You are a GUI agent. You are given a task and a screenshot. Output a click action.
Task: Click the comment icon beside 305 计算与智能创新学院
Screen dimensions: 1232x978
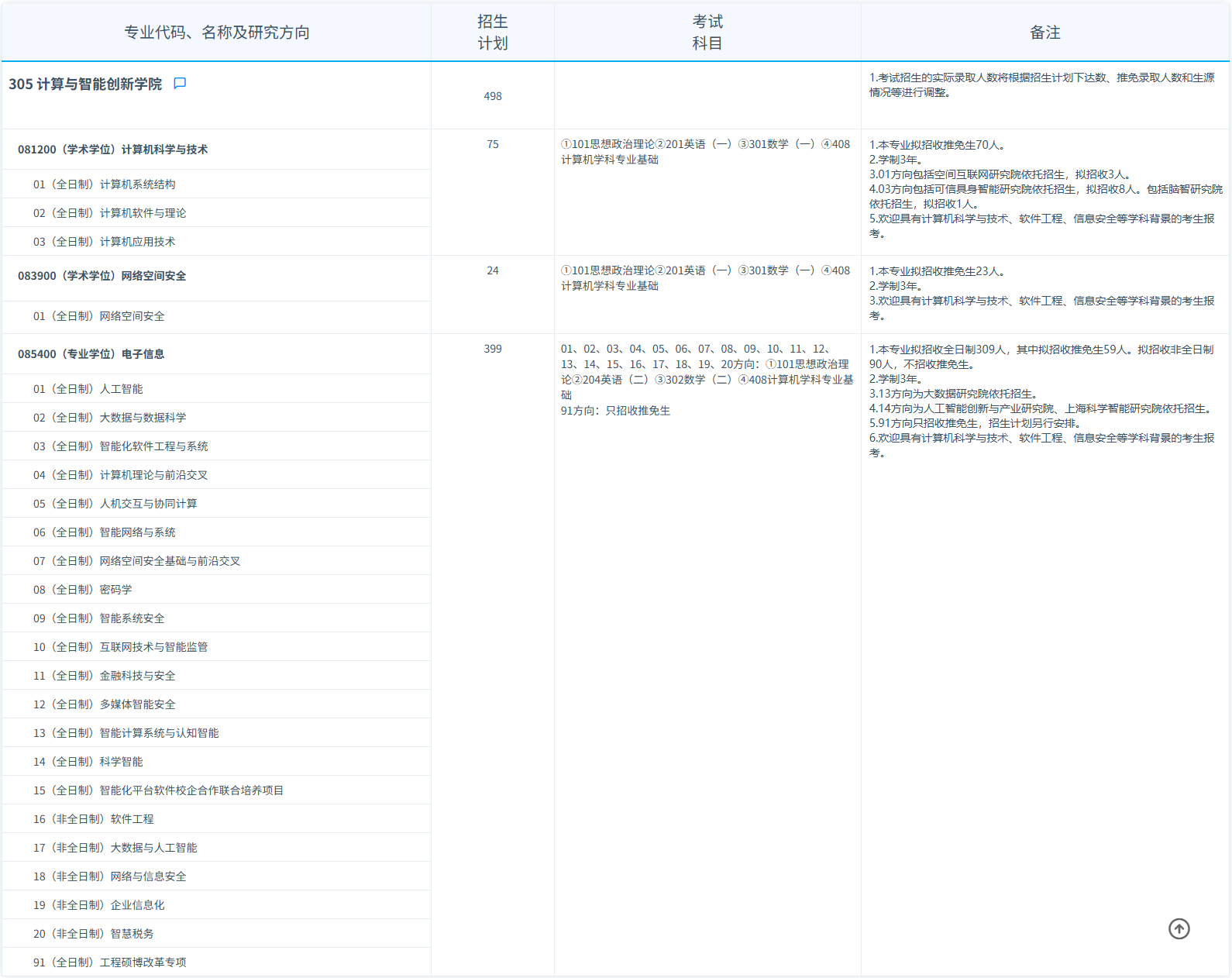pyautogui.click(x=180, y=84)
